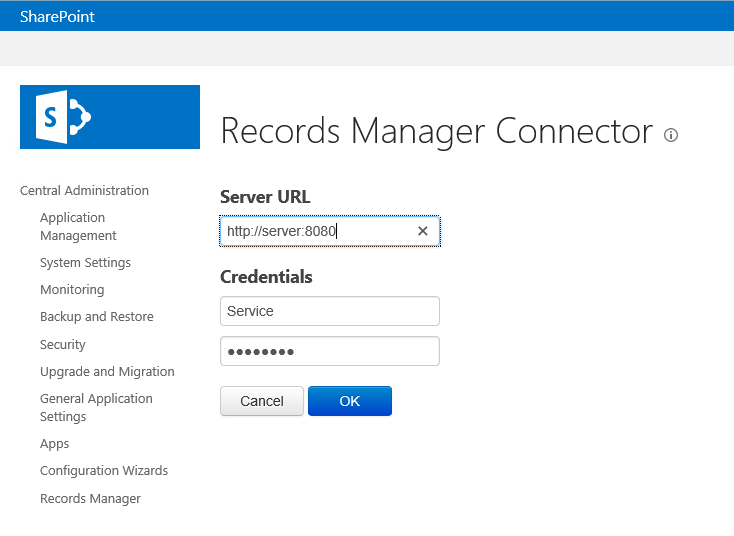Viewport: 734px width, 536px height.
Task: Go to General Application Settings
Action: [96, 408]
